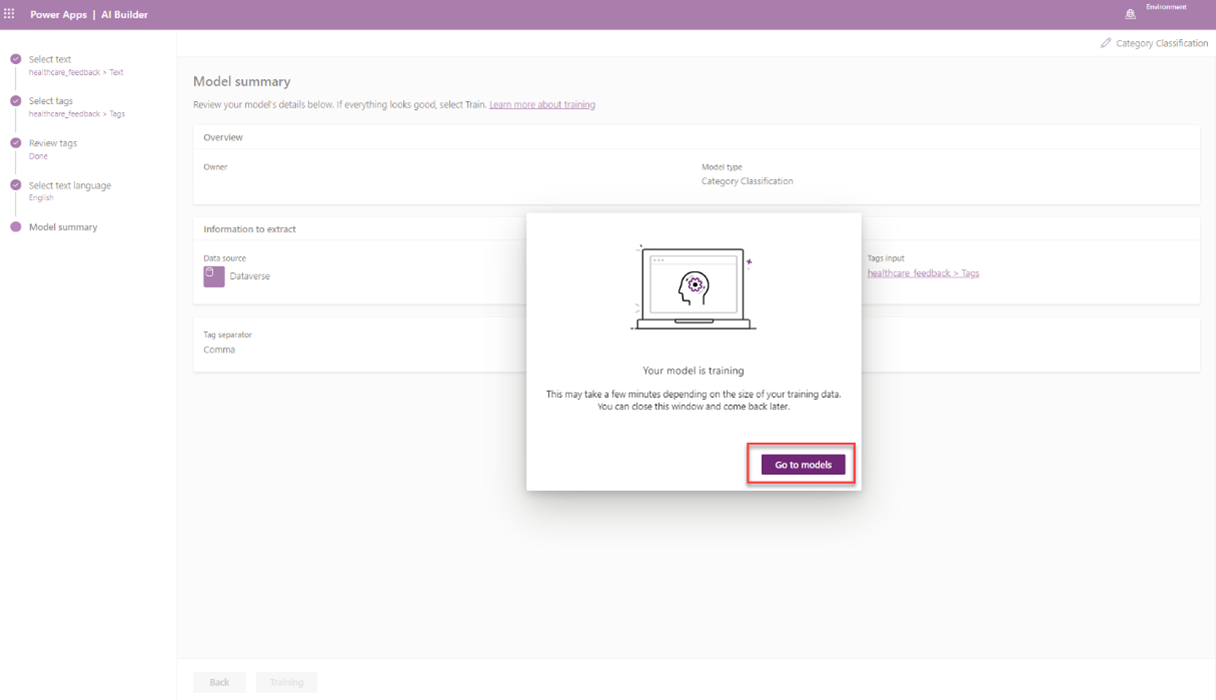Image resolution: width=1216 pixels, height=700 pixels.
Task: Click the Training button
Action: (286, 682)
